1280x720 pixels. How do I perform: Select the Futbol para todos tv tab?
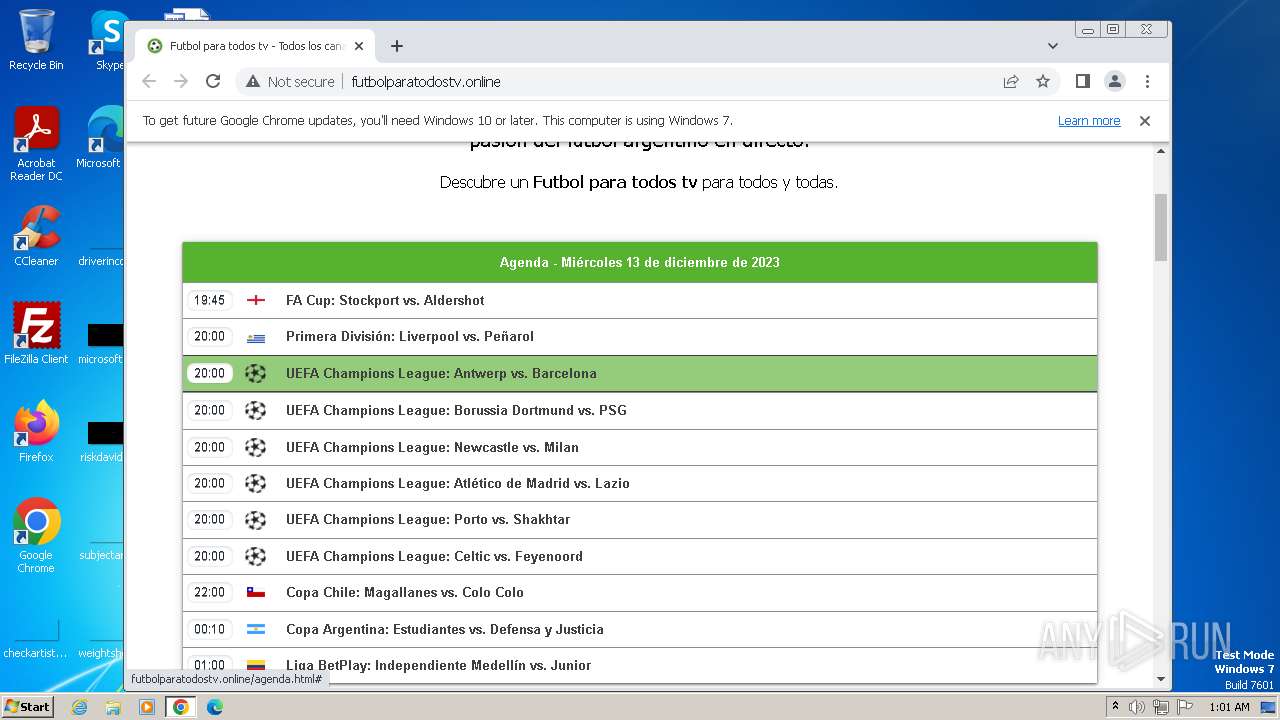point(255,46)
